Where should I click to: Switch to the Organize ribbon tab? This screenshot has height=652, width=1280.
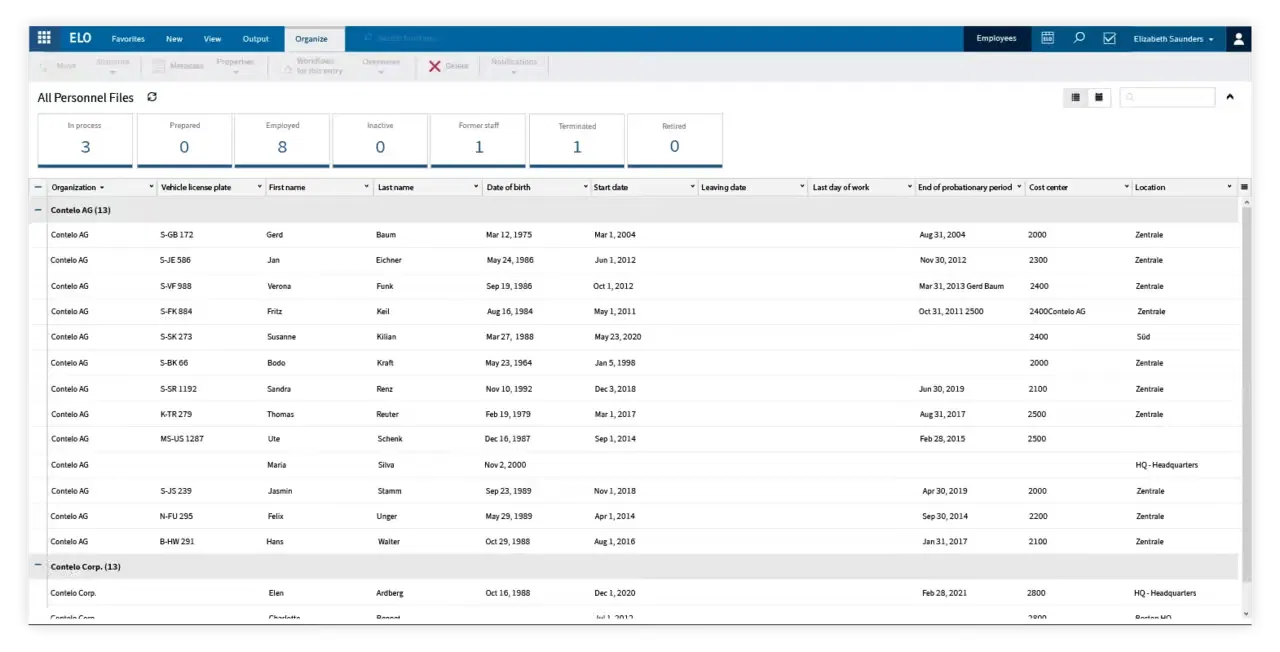(x=313, y=38)
